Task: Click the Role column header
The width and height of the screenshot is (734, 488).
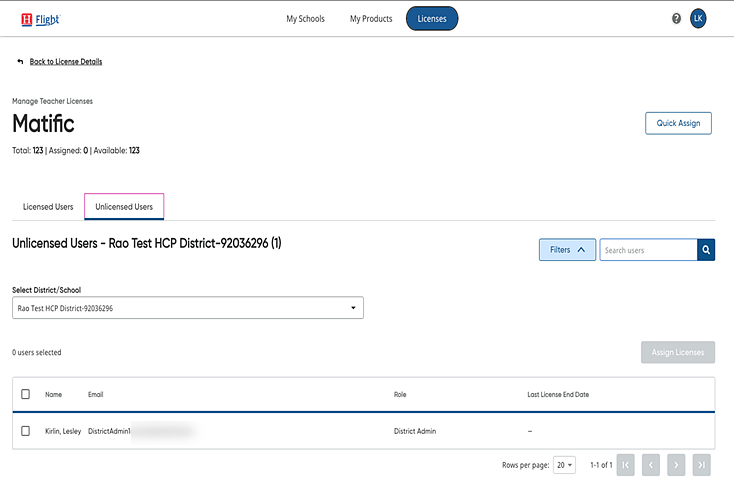Action: click(400, 394)
